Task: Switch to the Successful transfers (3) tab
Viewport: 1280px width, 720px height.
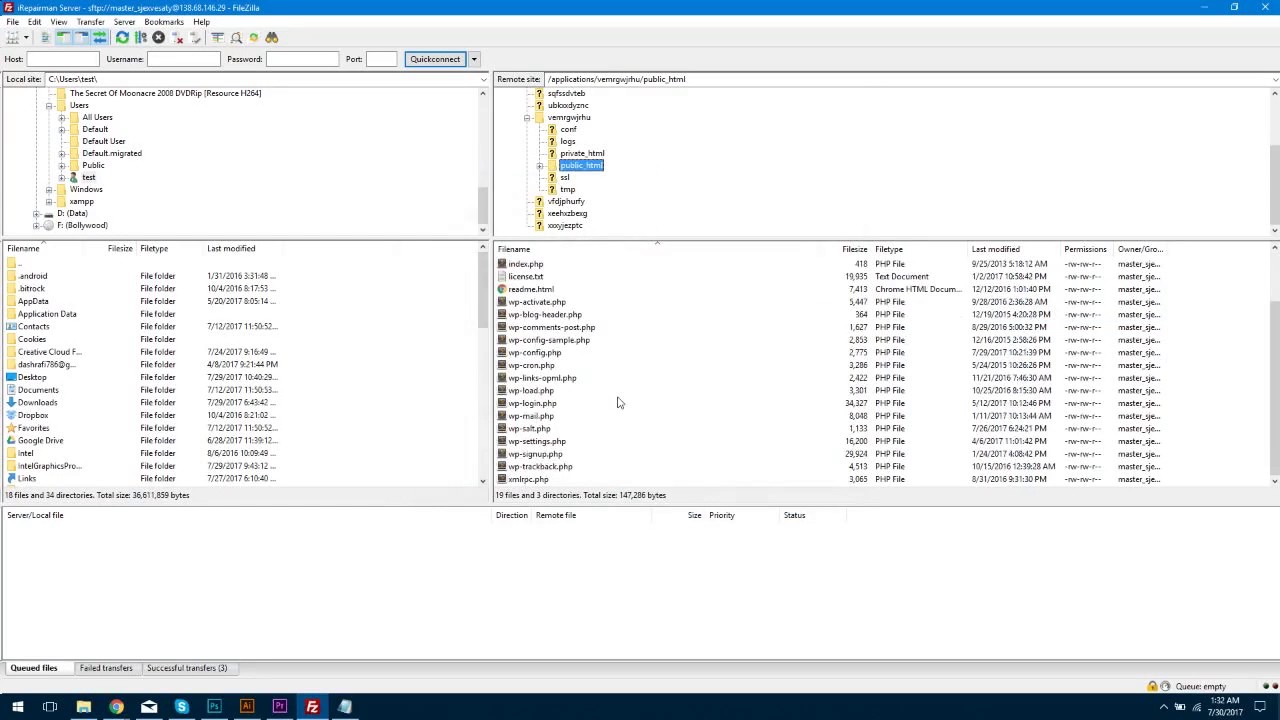Action: (187, 668)
